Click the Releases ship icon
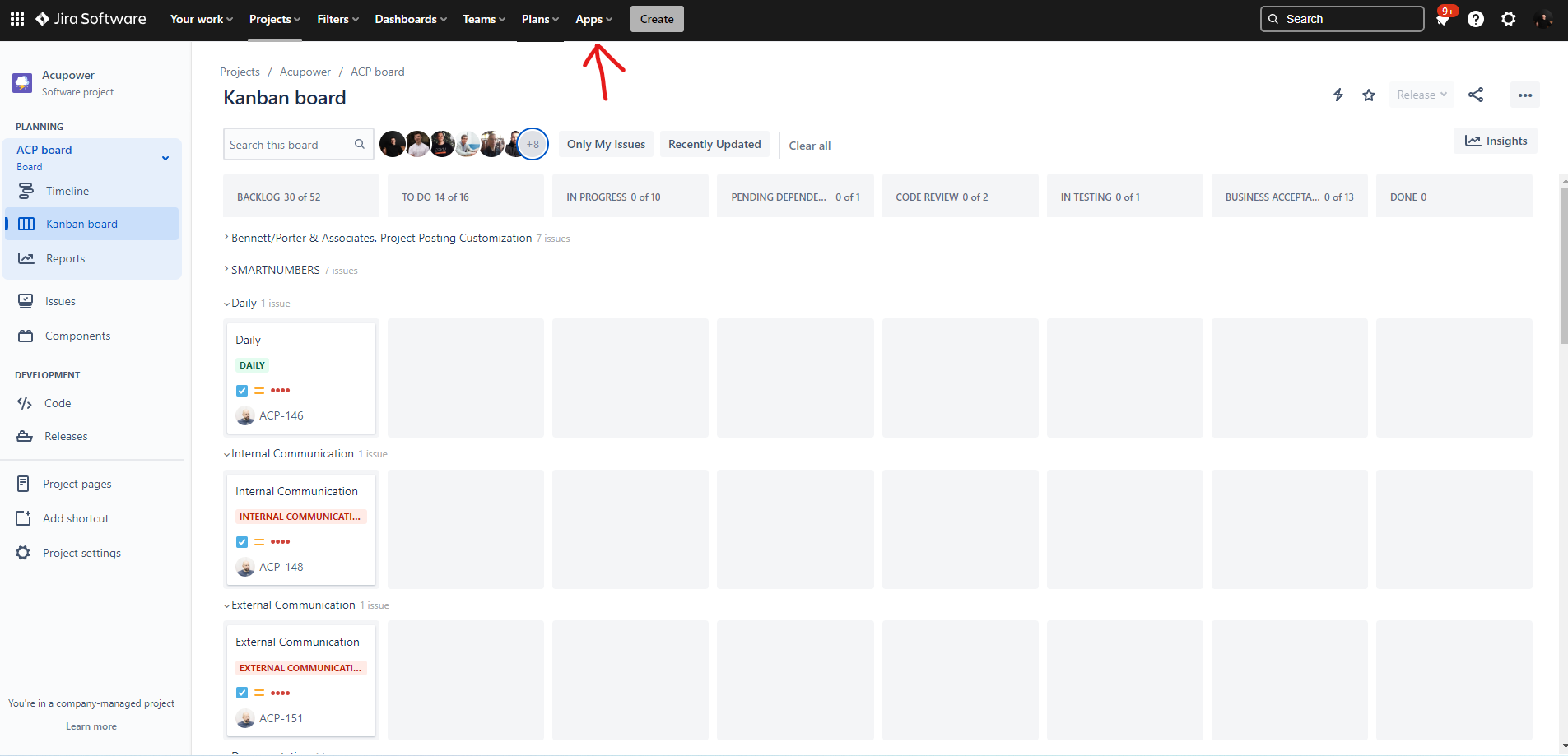The width and height of the screenshot is (1568, 756). [25, 436]
